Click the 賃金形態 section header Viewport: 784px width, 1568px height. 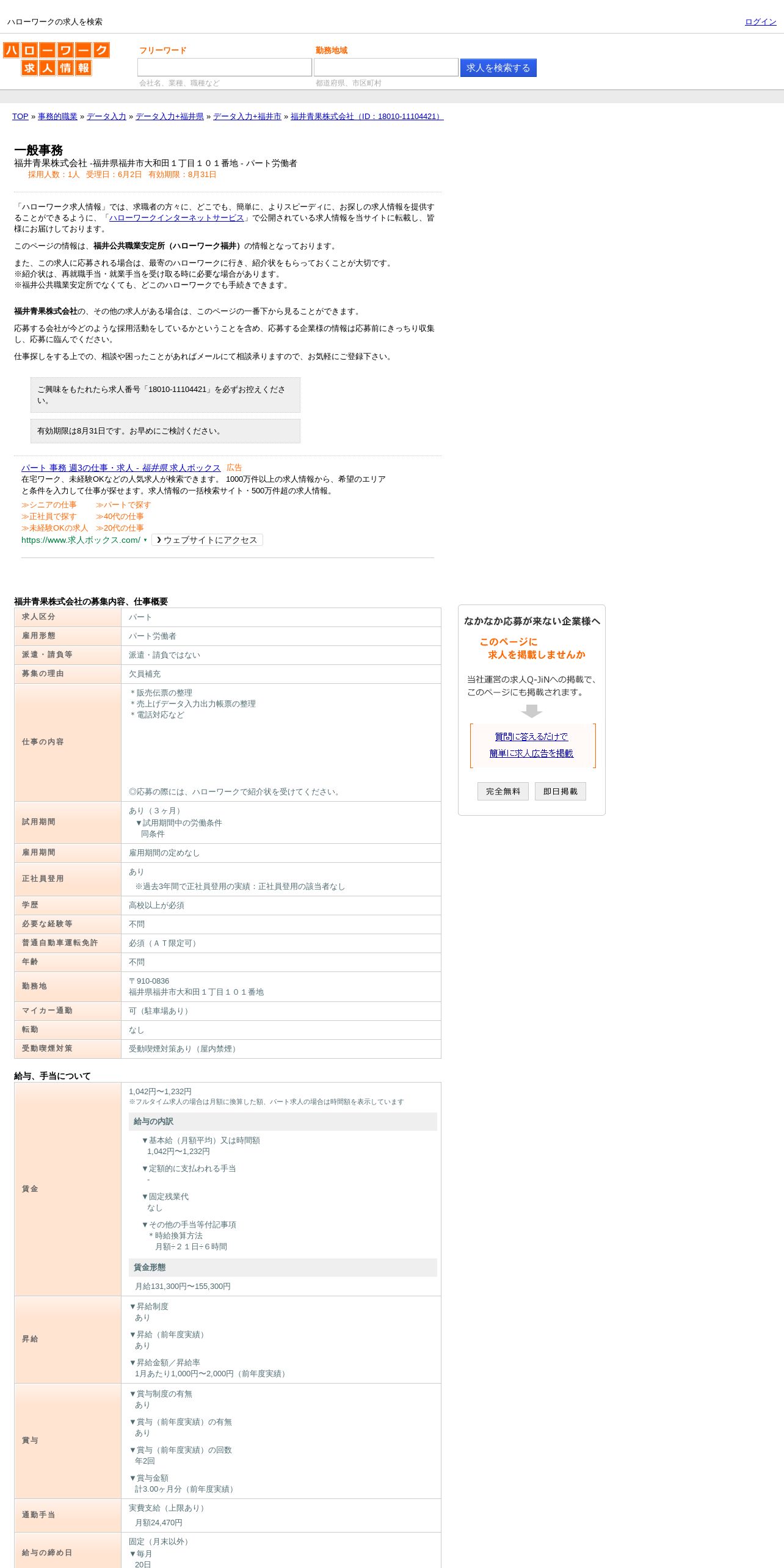tap(283, 1268)
